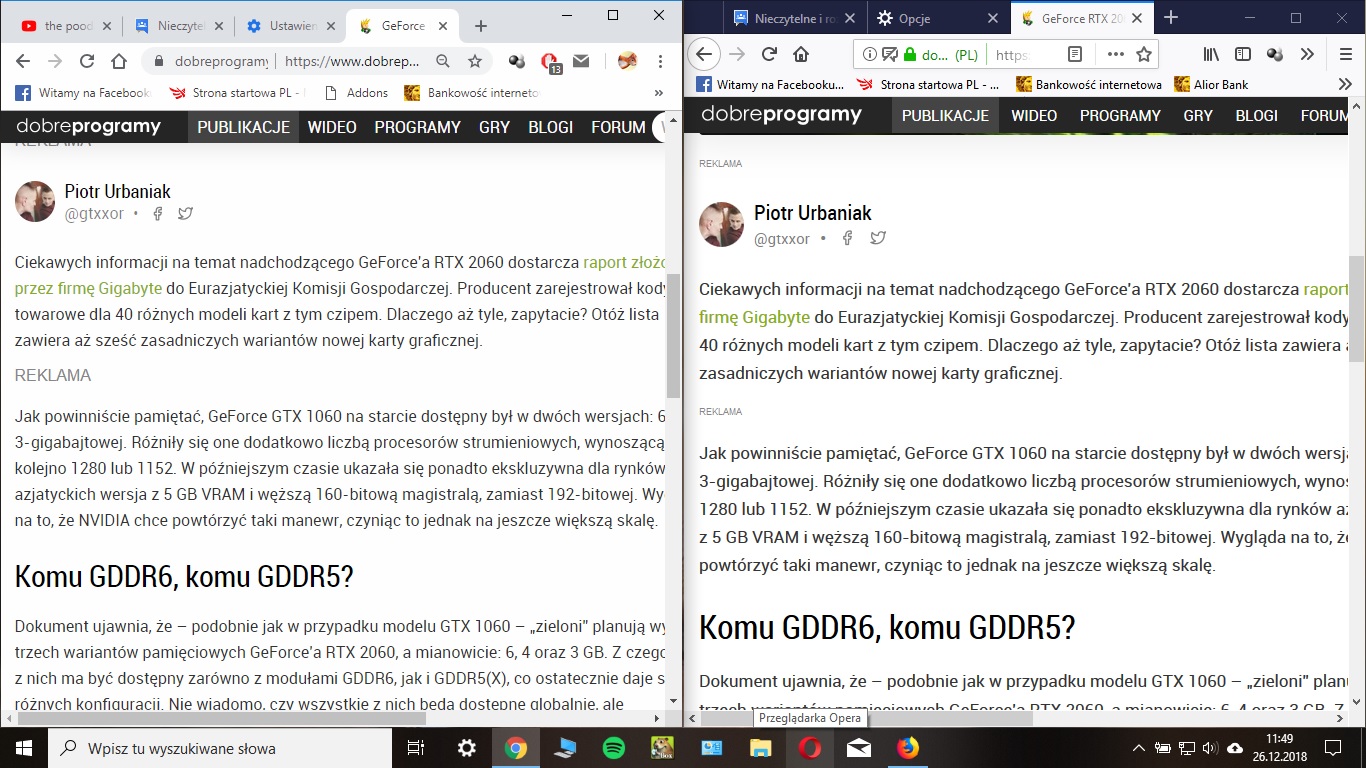The width and height of the screenshot is (1366, 768).
Task: Click Chrome profile avatar icon
Action: click(627, 61)
